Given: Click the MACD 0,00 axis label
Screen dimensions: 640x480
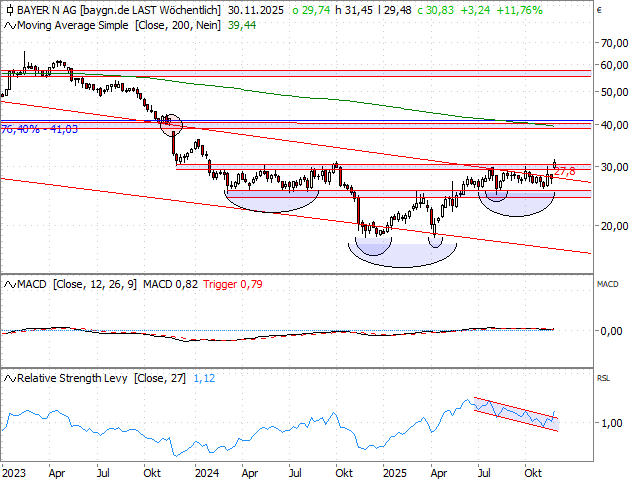Looking at the screenshot, I should tap(611, 331).
